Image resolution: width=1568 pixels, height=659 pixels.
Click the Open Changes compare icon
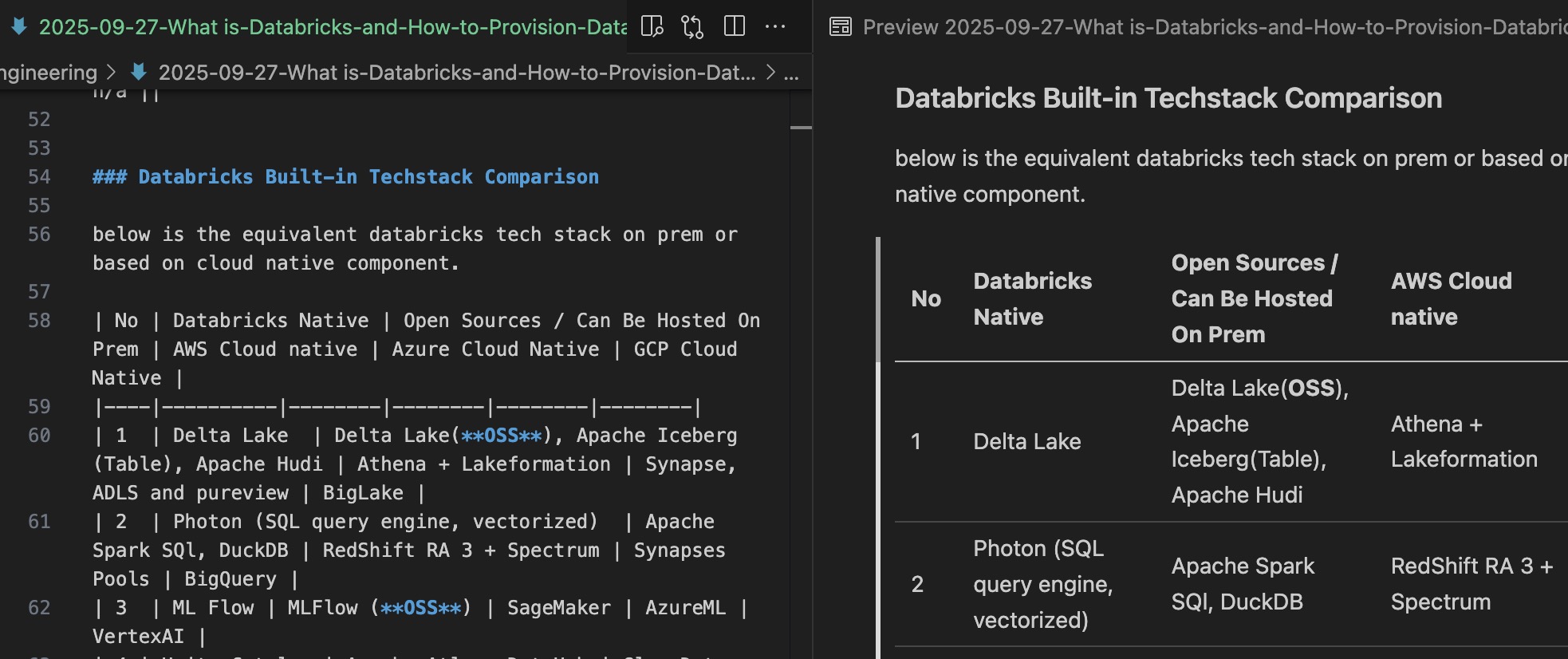692,27
